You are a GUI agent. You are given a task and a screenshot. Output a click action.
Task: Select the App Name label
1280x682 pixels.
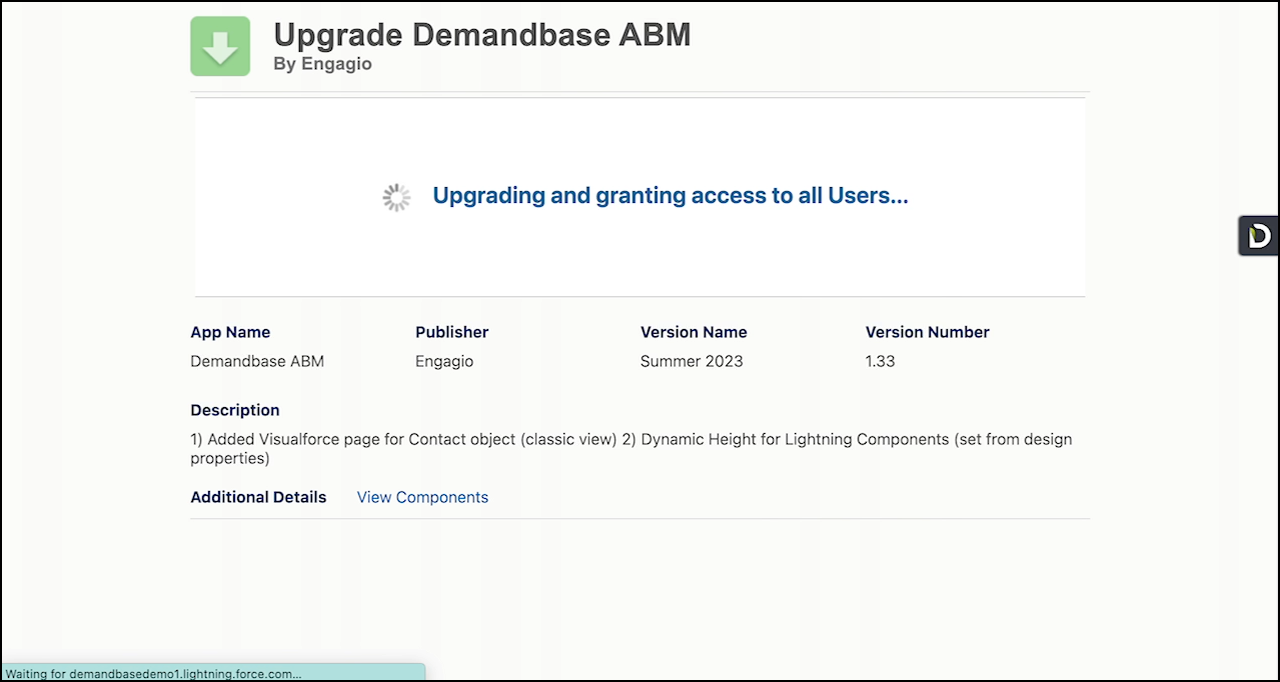tap(230, 332)
